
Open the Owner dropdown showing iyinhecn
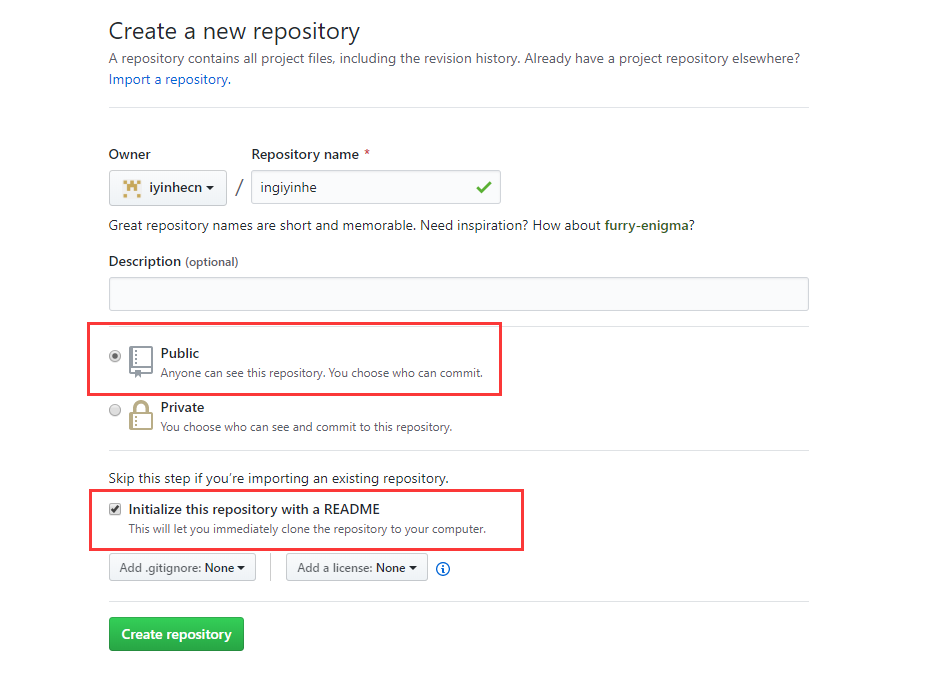168,187
